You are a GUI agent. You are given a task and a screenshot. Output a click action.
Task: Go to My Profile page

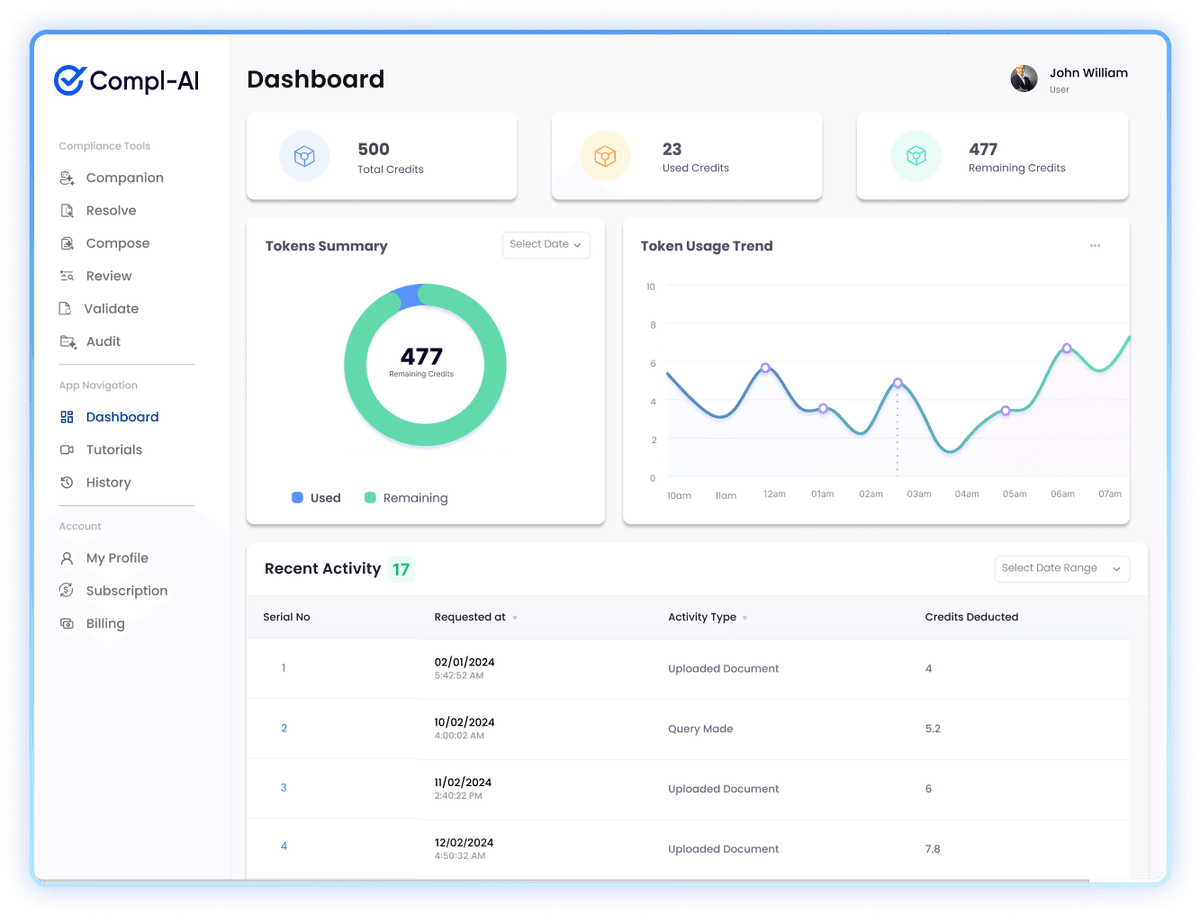coord(116,558)
